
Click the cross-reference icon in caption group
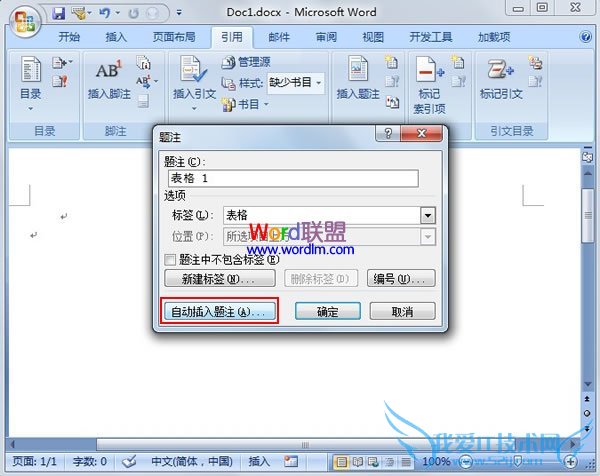392,102
